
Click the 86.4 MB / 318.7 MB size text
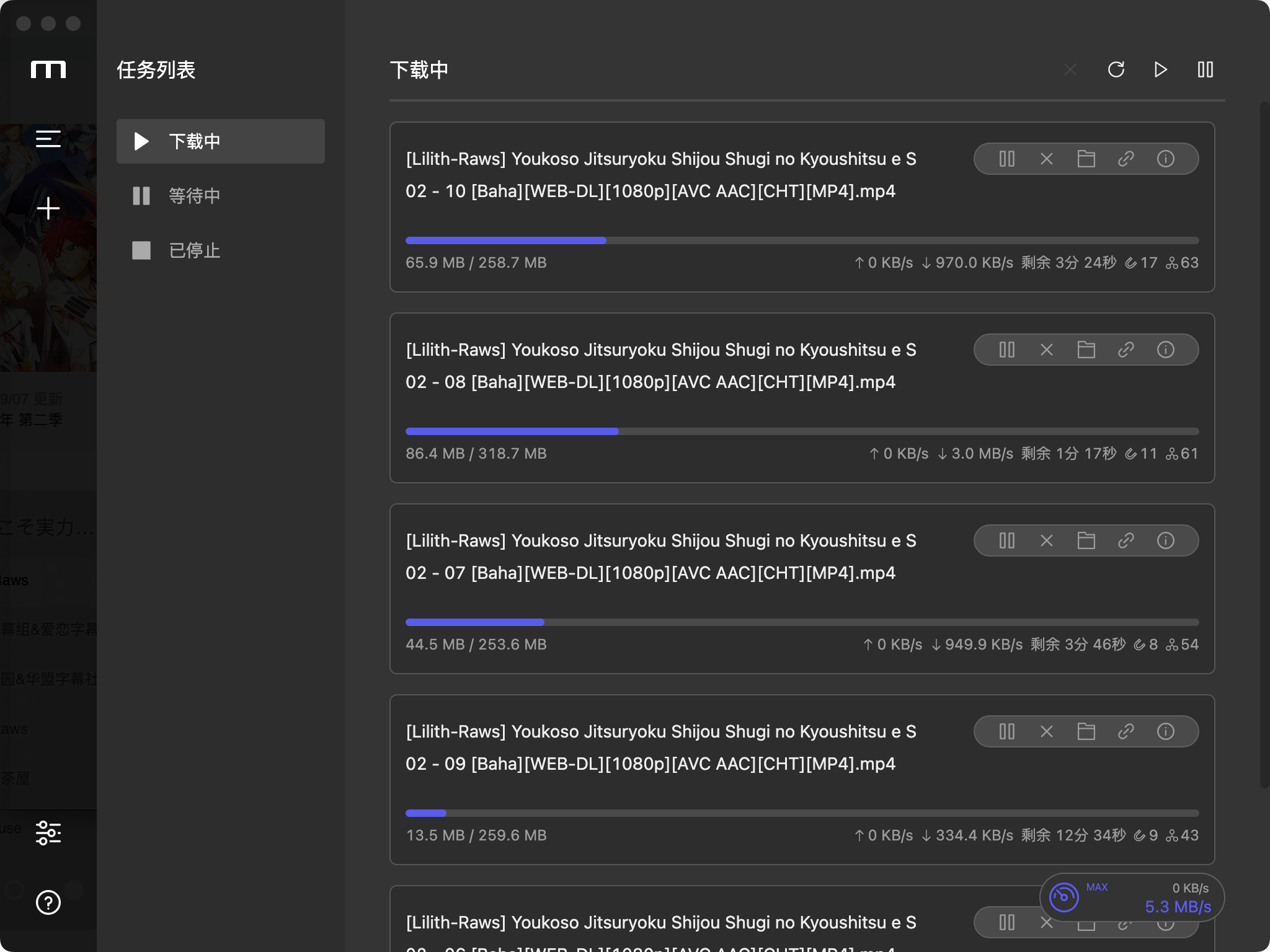[x=476, y=454]
